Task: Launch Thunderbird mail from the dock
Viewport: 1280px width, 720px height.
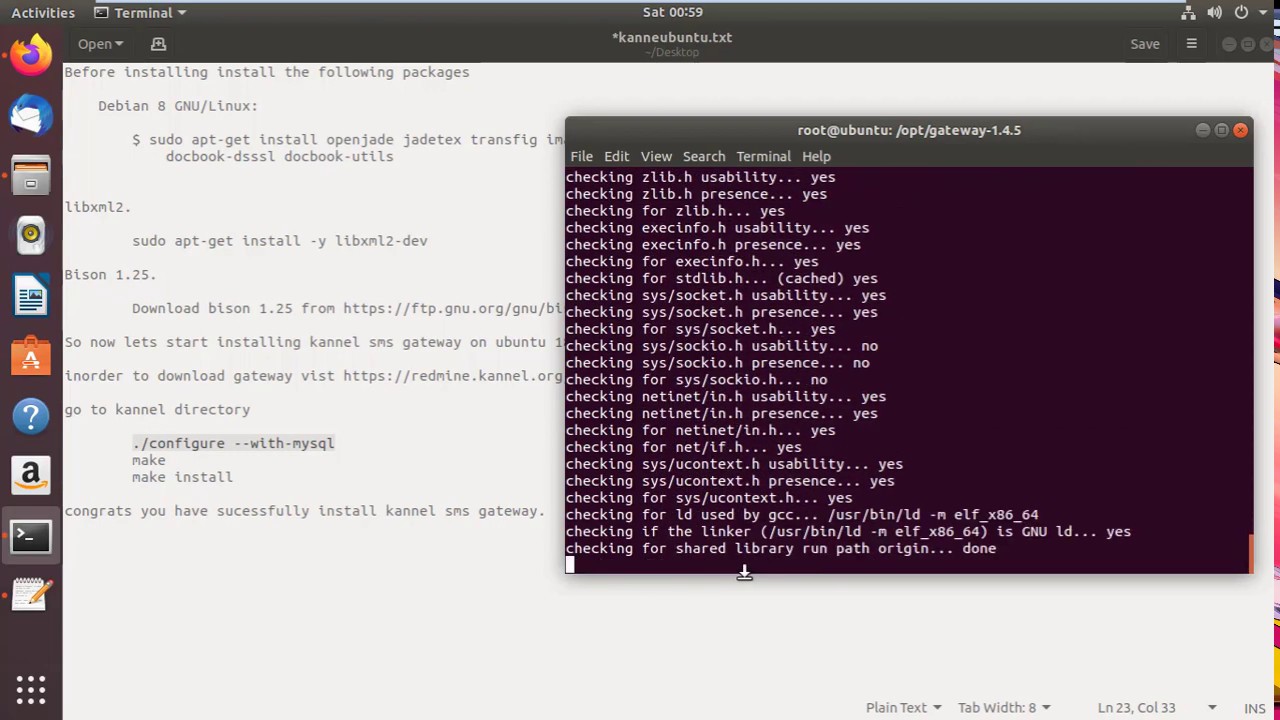Action: (31, 114)
